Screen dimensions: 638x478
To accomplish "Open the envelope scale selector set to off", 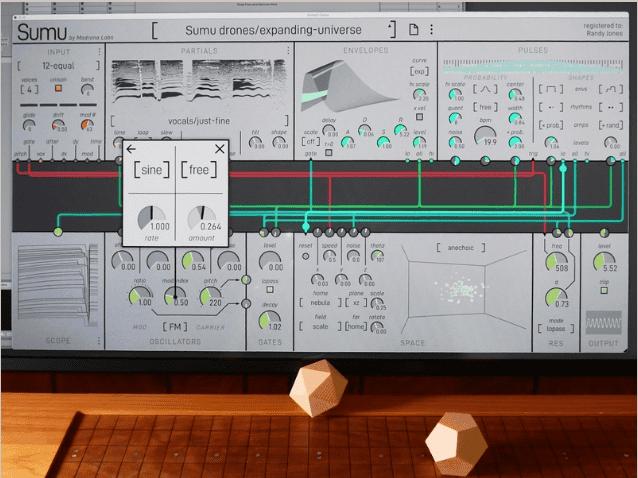I will 310,142.
